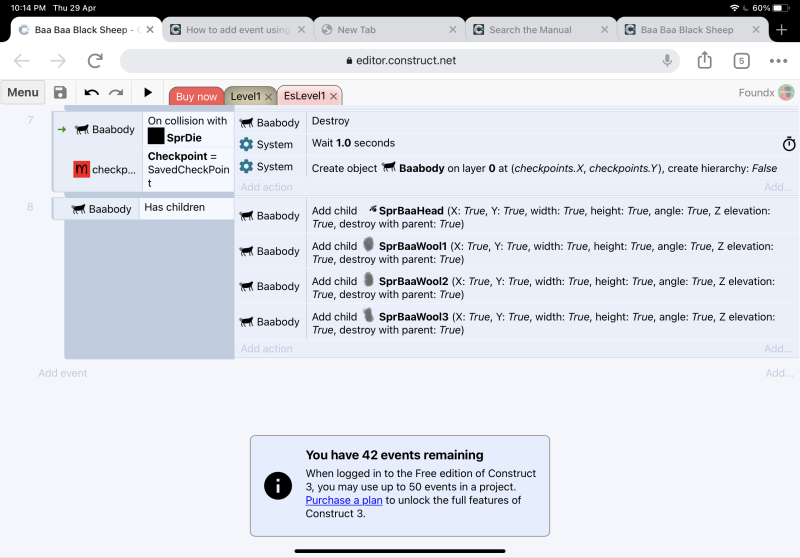Viewport: 800px width, 558px height.
Task: Select the Baabody object in event 8 condition
Action: 101,209
